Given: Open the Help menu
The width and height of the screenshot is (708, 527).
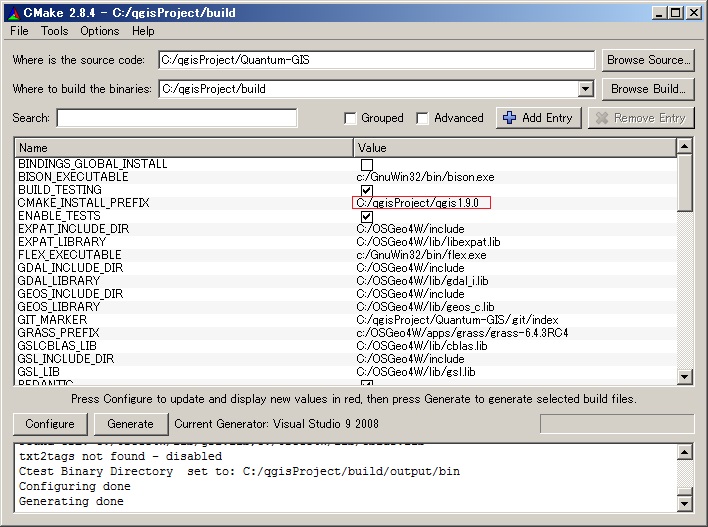Looking at the screenshot, I should [143, 31].
